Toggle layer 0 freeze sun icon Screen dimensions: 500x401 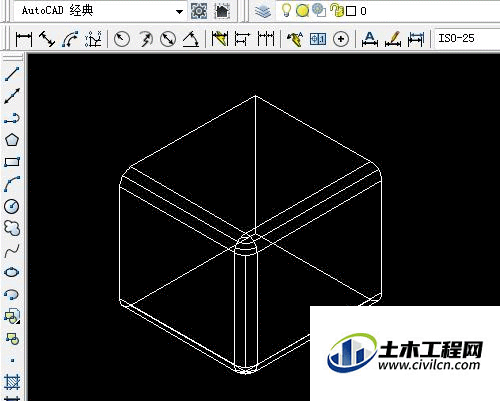coord(302,11)
